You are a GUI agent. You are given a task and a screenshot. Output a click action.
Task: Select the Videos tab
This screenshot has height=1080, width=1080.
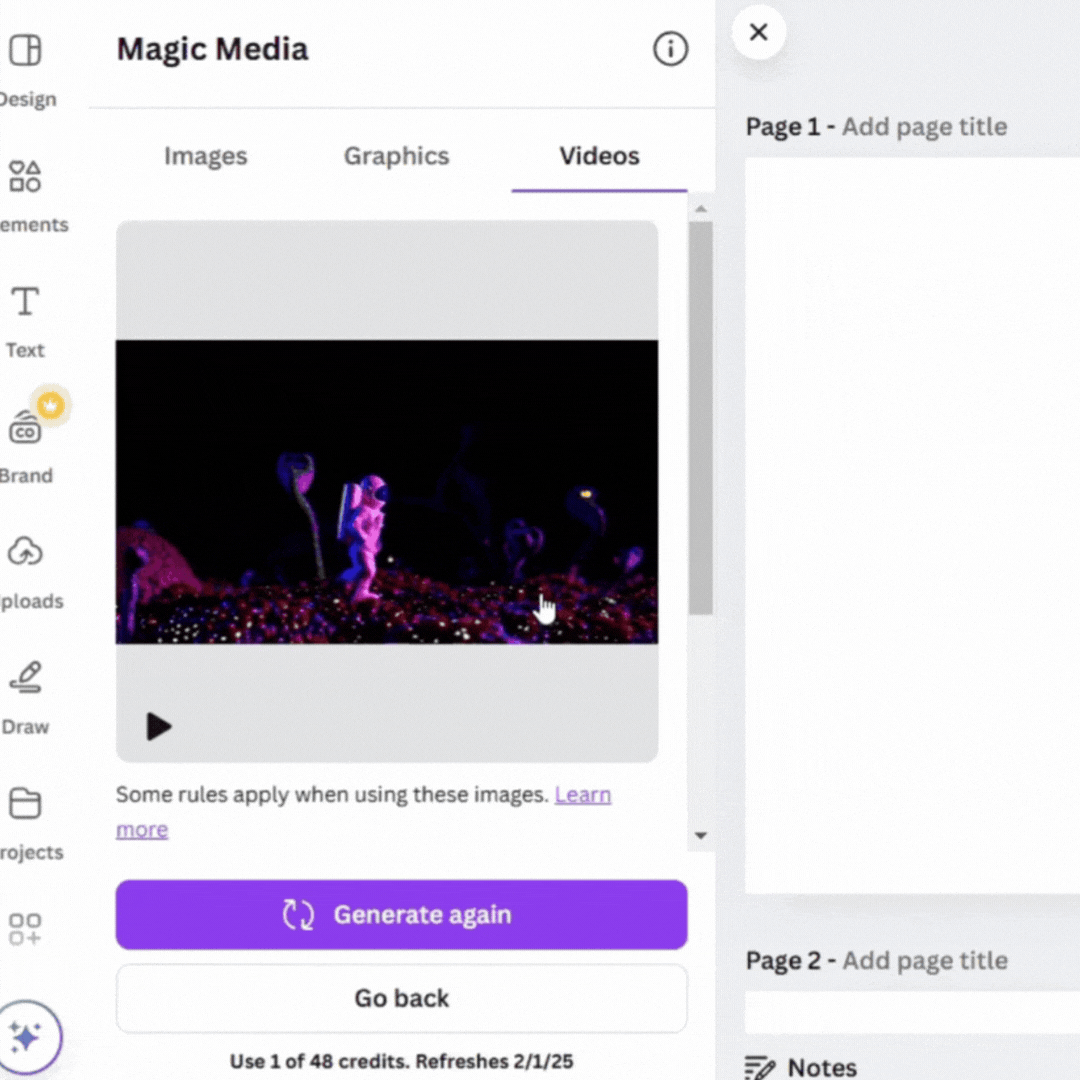click(x=599, y=156)
